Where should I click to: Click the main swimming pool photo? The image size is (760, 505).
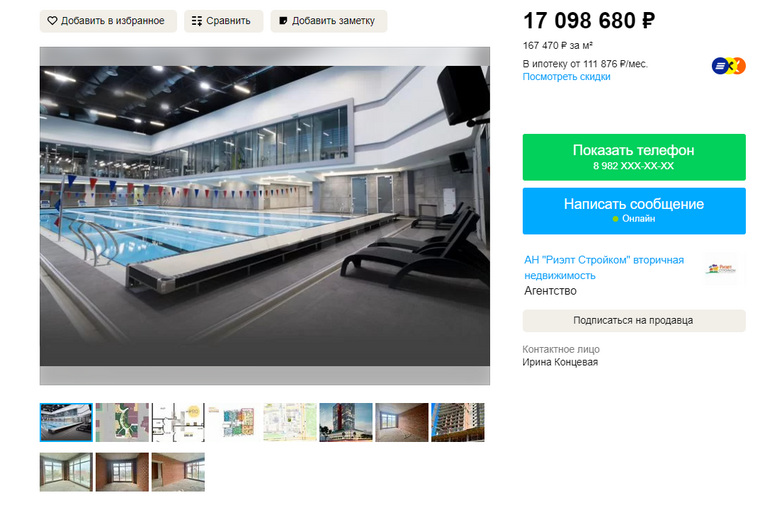(265, 216)
